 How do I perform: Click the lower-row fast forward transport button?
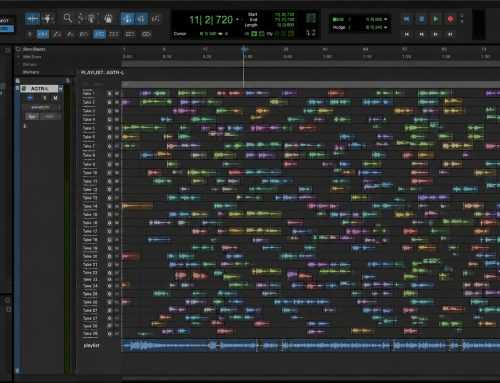[436, 34]
